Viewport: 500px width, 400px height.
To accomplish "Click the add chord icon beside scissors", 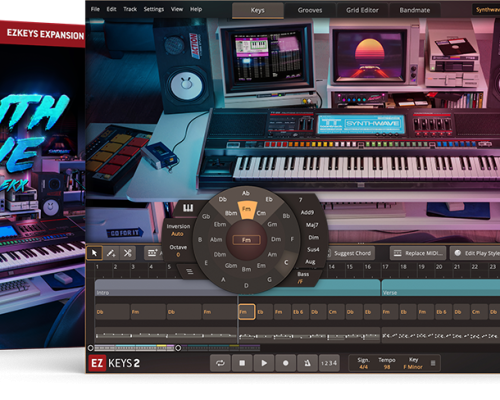I will click(152, 253).
